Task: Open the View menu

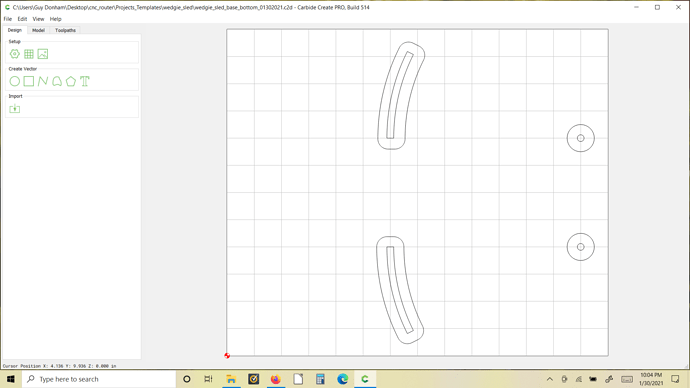Action: tap(38, 19)
